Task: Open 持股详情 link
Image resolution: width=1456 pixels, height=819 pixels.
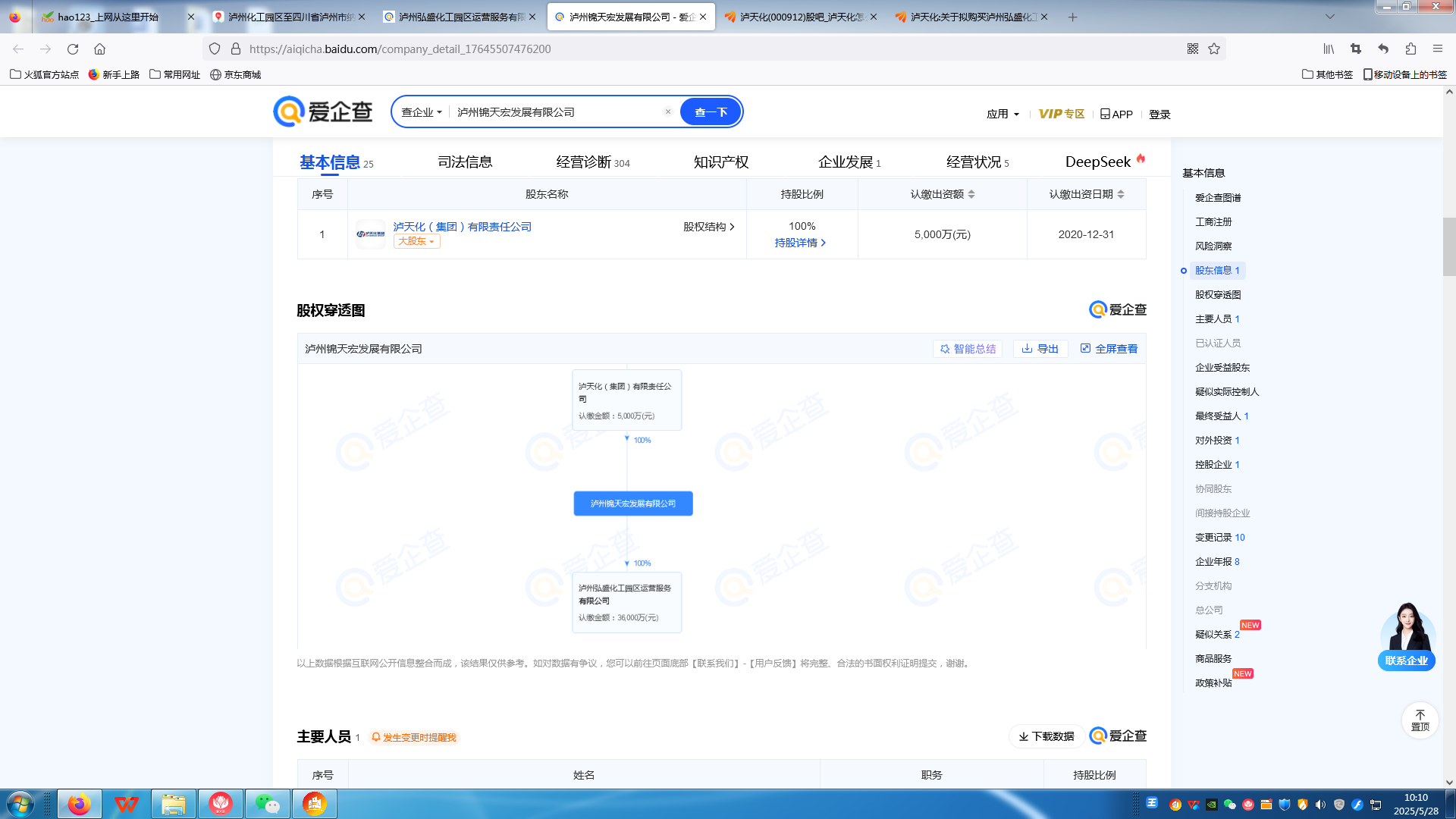Action: coord(800,243)
